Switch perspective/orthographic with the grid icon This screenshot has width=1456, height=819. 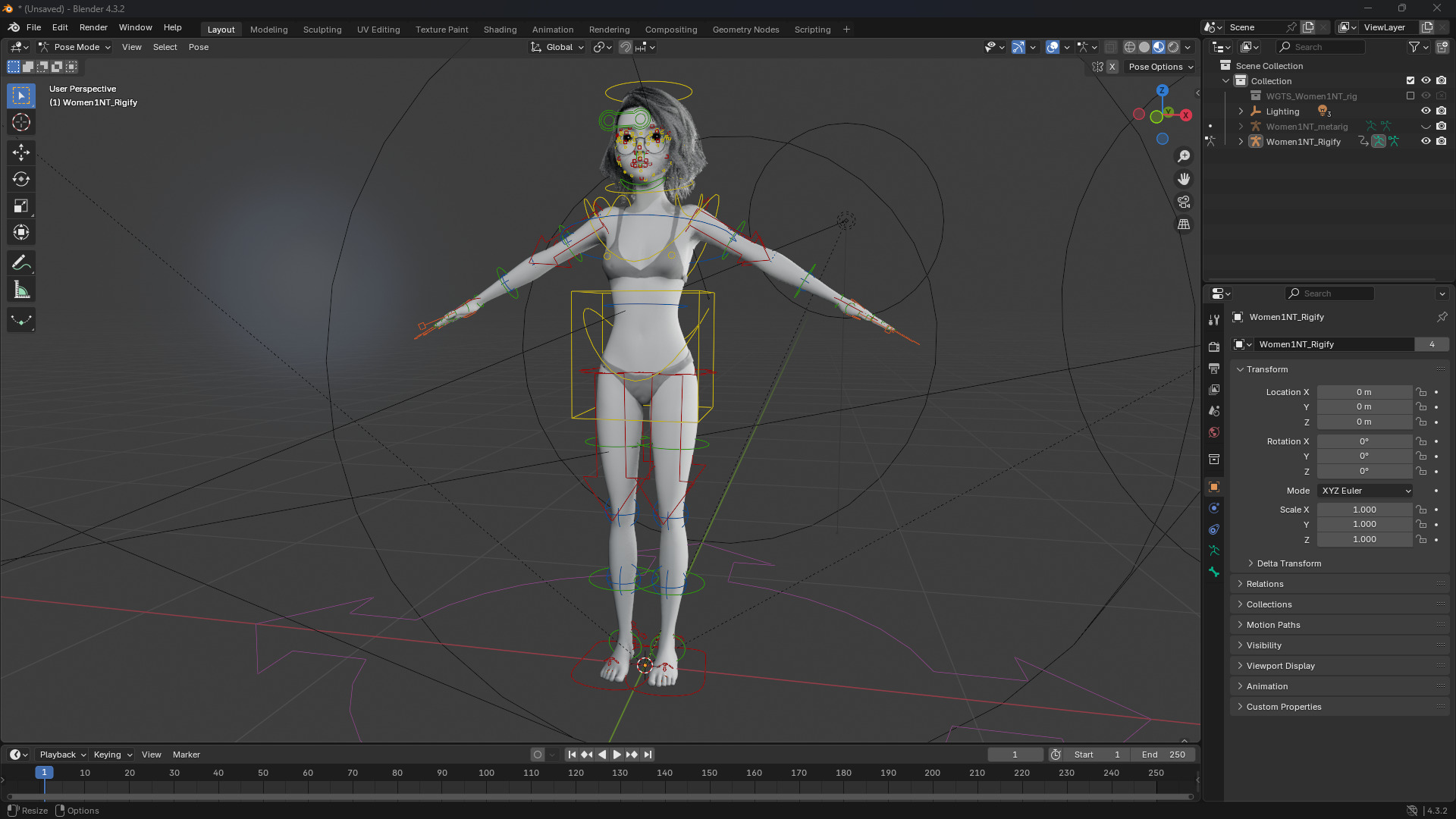tap(1184, 224)
